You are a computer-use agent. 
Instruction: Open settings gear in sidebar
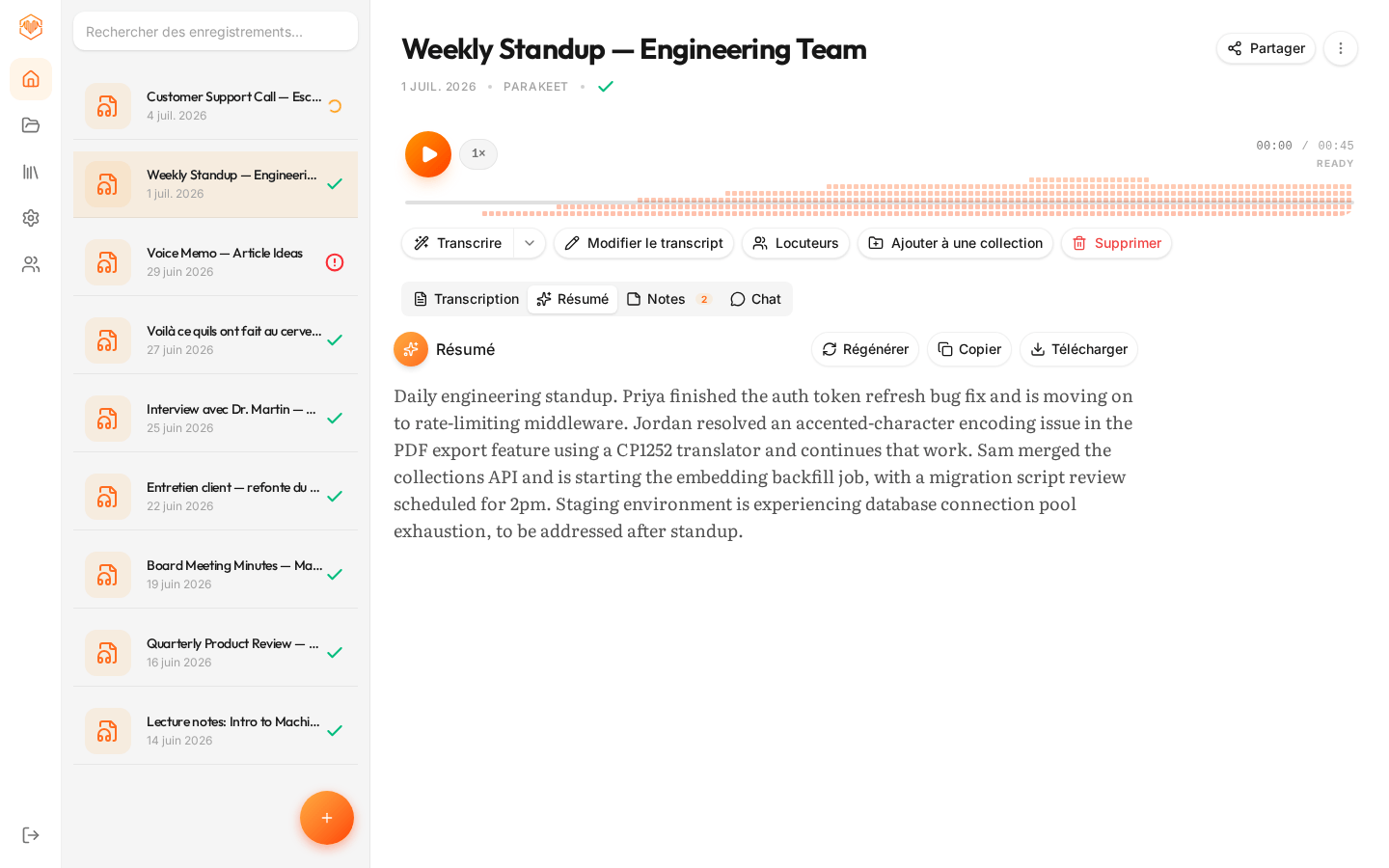click(31, 218)
